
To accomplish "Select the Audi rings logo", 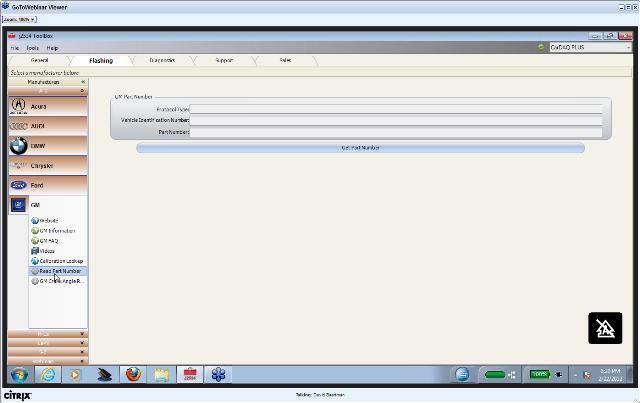I will pyautogui.click(x=18, y=126).
